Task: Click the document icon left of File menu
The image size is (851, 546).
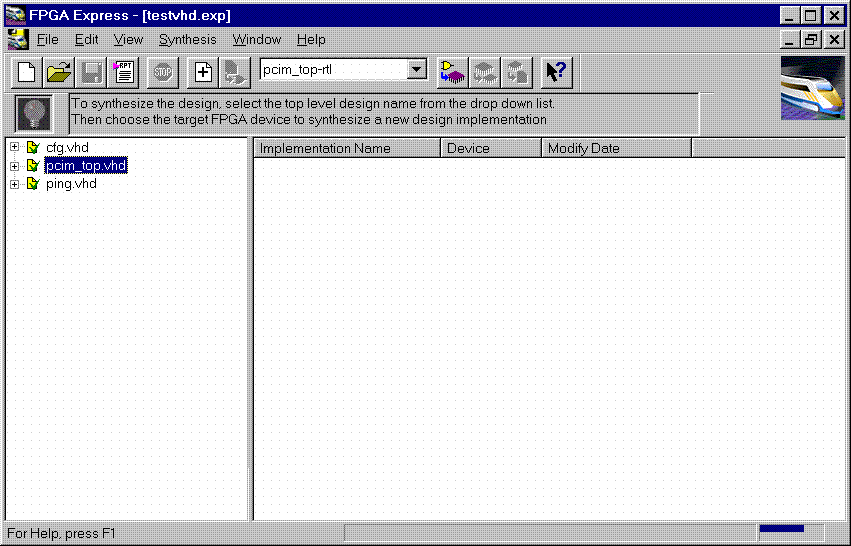Action: pos(18,40)
